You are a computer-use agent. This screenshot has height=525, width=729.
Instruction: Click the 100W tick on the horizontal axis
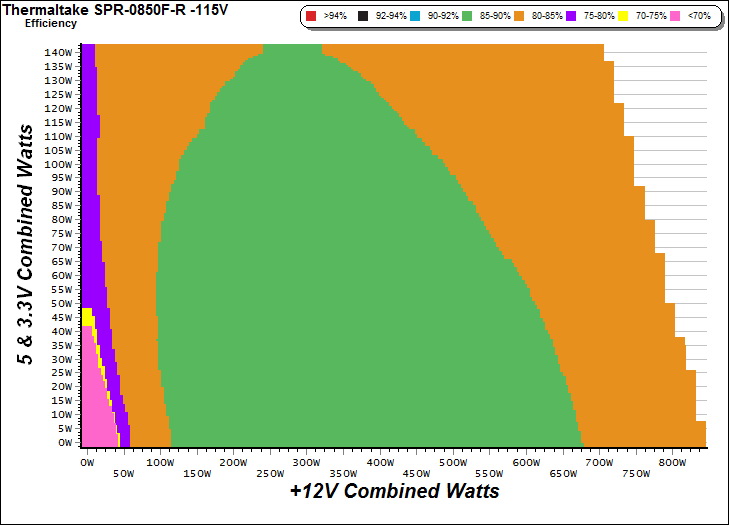[x=159, y=463]
